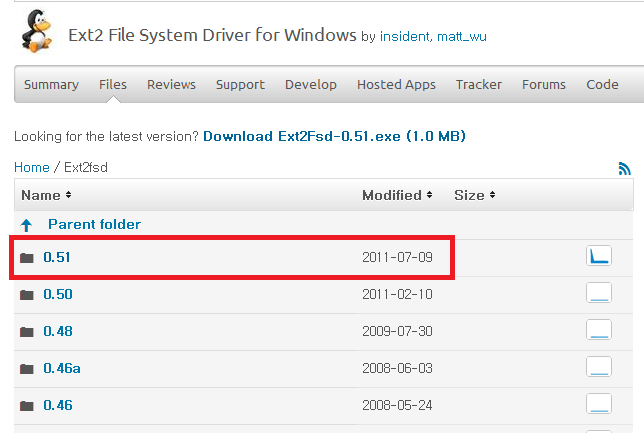
Task: Click the folder icon for 0.46a
Action: 27,369
